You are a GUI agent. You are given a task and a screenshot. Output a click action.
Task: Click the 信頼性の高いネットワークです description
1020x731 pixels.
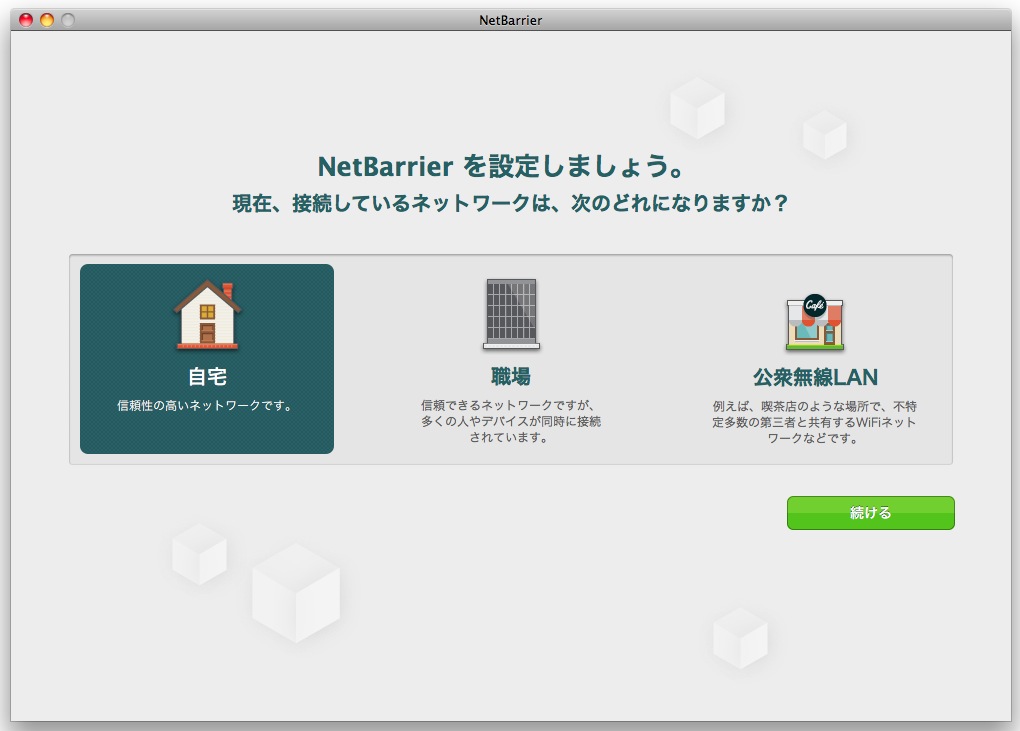[x=205, y=406]
